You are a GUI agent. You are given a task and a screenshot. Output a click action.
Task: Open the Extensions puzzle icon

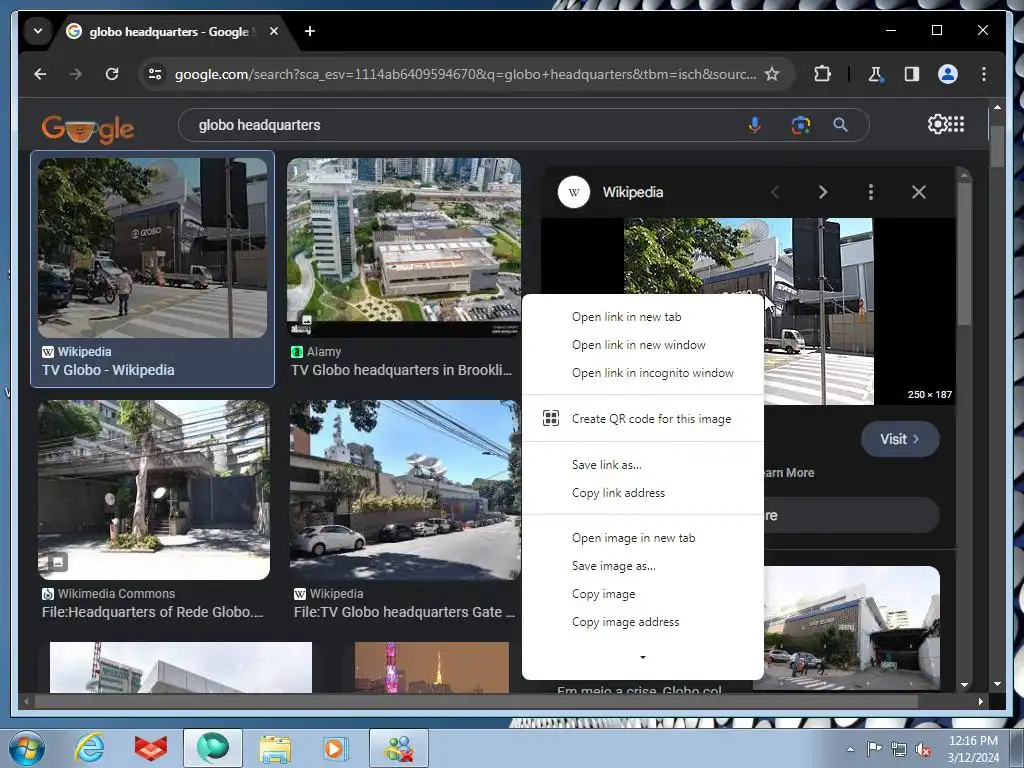click(x=822, y=74)
